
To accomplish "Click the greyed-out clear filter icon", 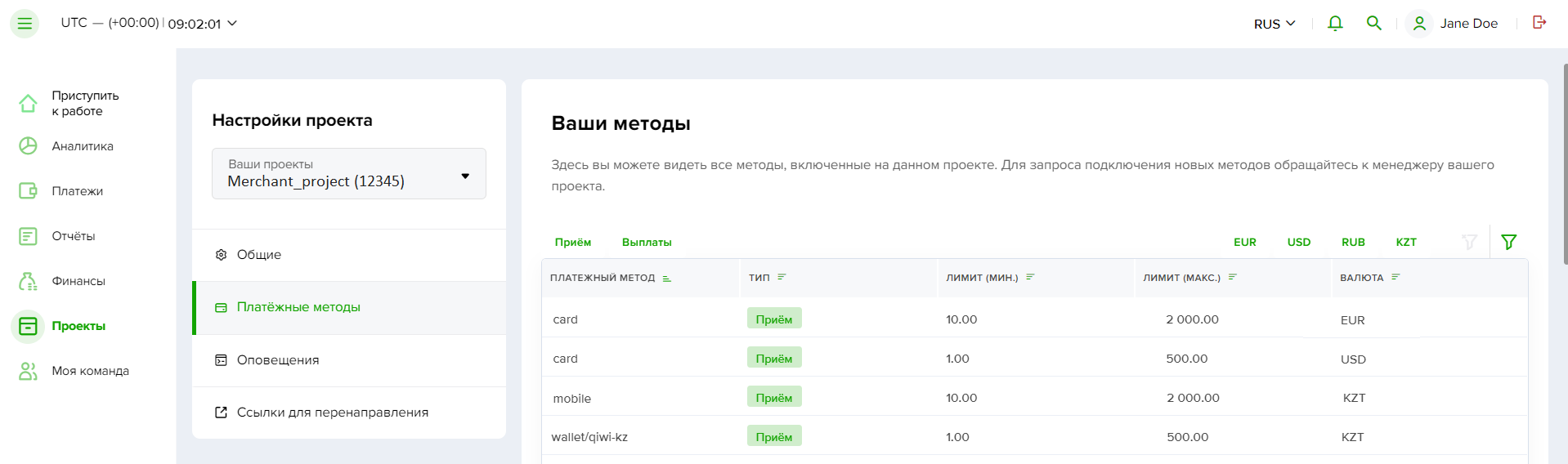I will click(x=1469, y=242).
